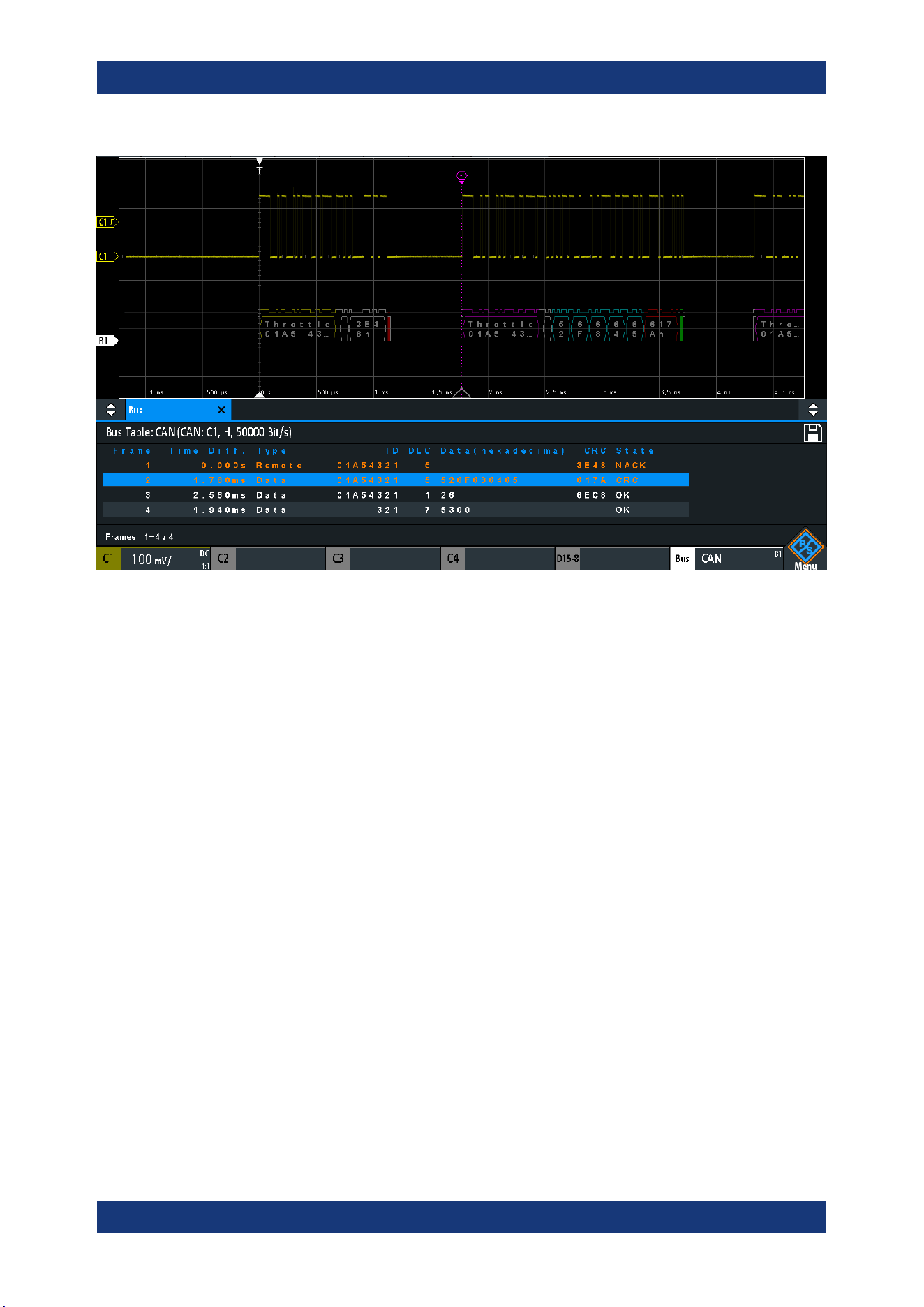Expand panel with left up-down arrows
This screenshot has height=1307, width=924.
pyautogui.click(x=111, y=410)
